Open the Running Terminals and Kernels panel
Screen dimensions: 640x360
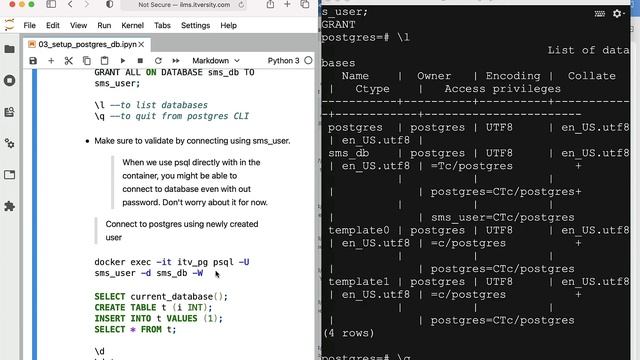point(9,80)
